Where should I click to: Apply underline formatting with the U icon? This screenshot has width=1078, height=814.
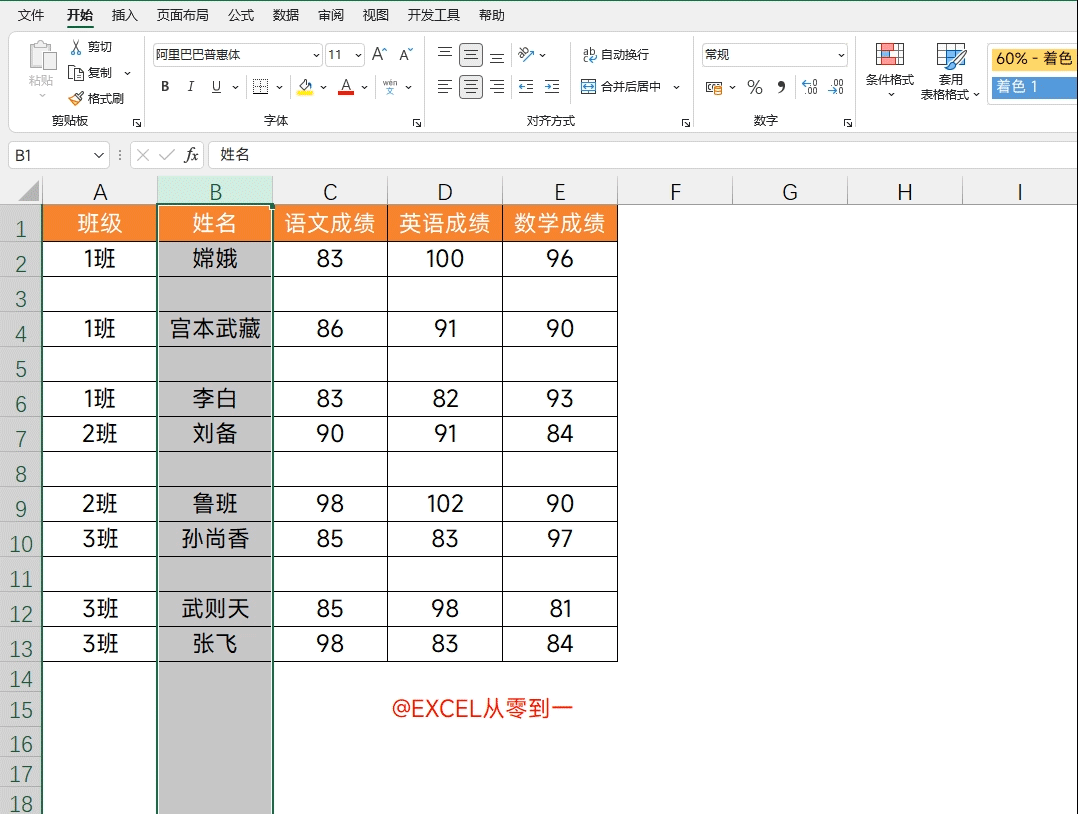216,87
